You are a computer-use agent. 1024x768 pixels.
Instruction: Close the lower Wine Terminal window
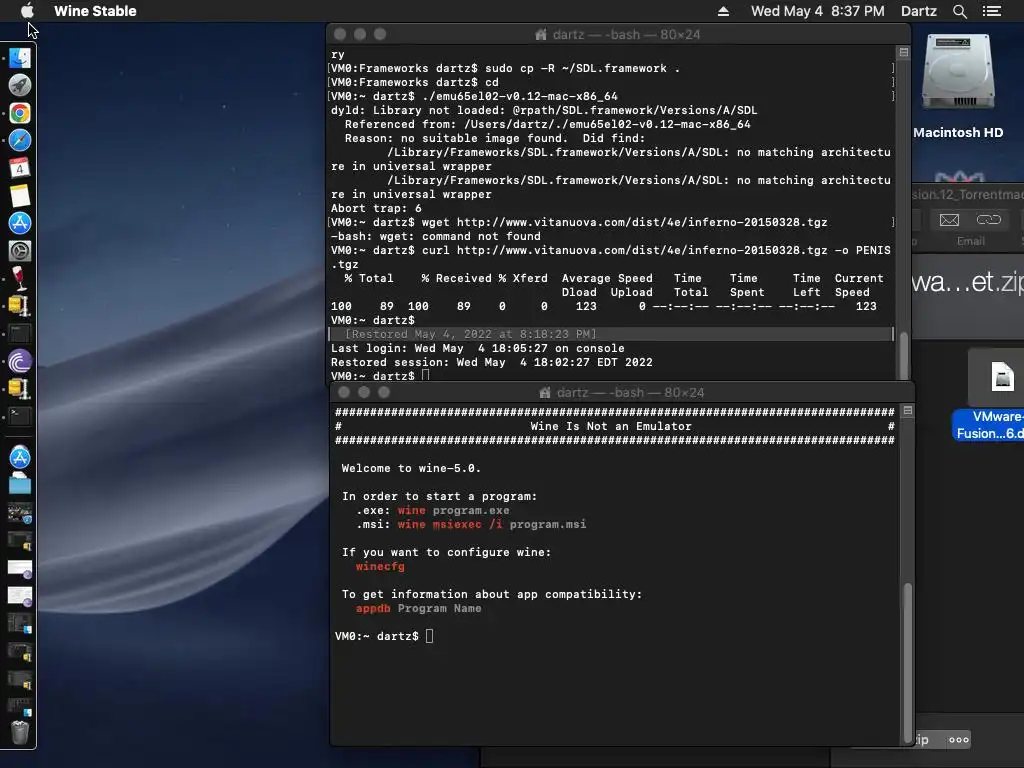[x=344, y=392]
